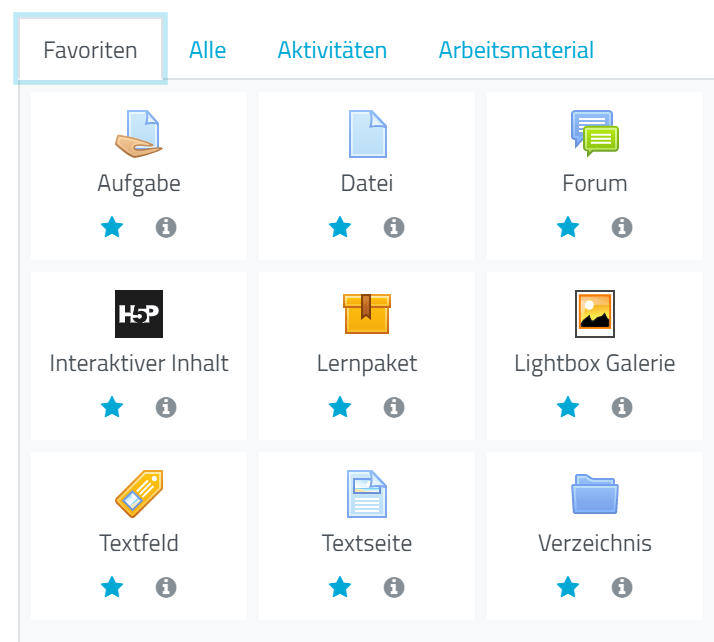
Task: Open the info icon under Lightbox Galerie
Action: click(x=622, y=407)
